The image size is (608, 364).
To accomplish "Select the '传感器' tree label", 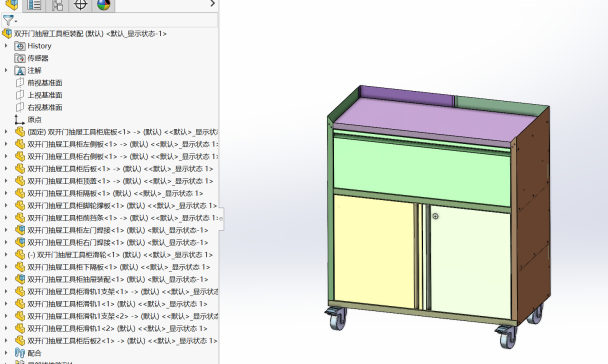I will [38, 58].
